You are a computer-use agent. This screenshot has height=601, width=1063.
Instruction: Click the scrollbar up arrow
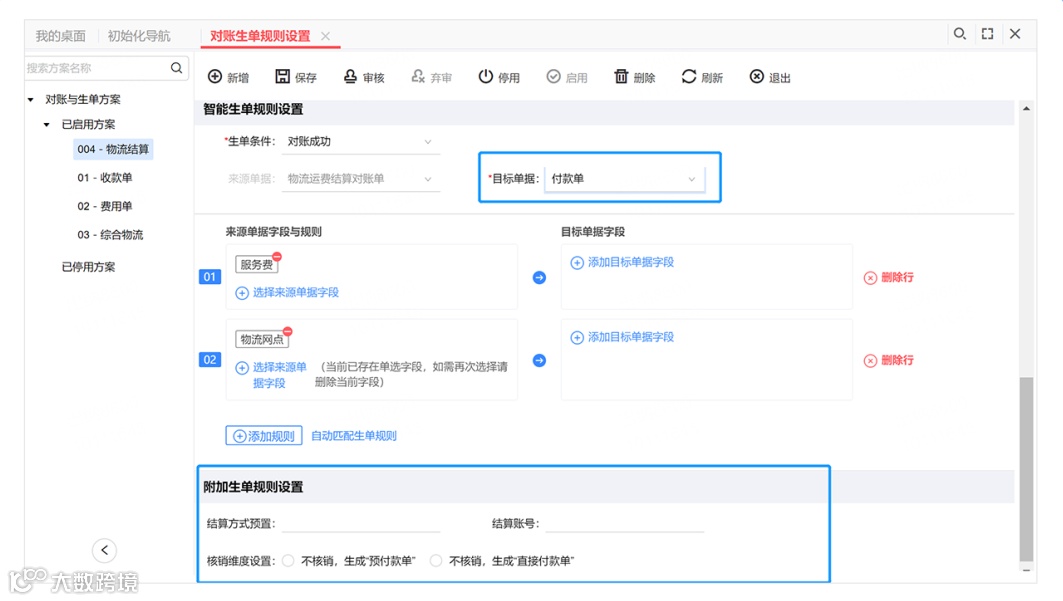1026,108
